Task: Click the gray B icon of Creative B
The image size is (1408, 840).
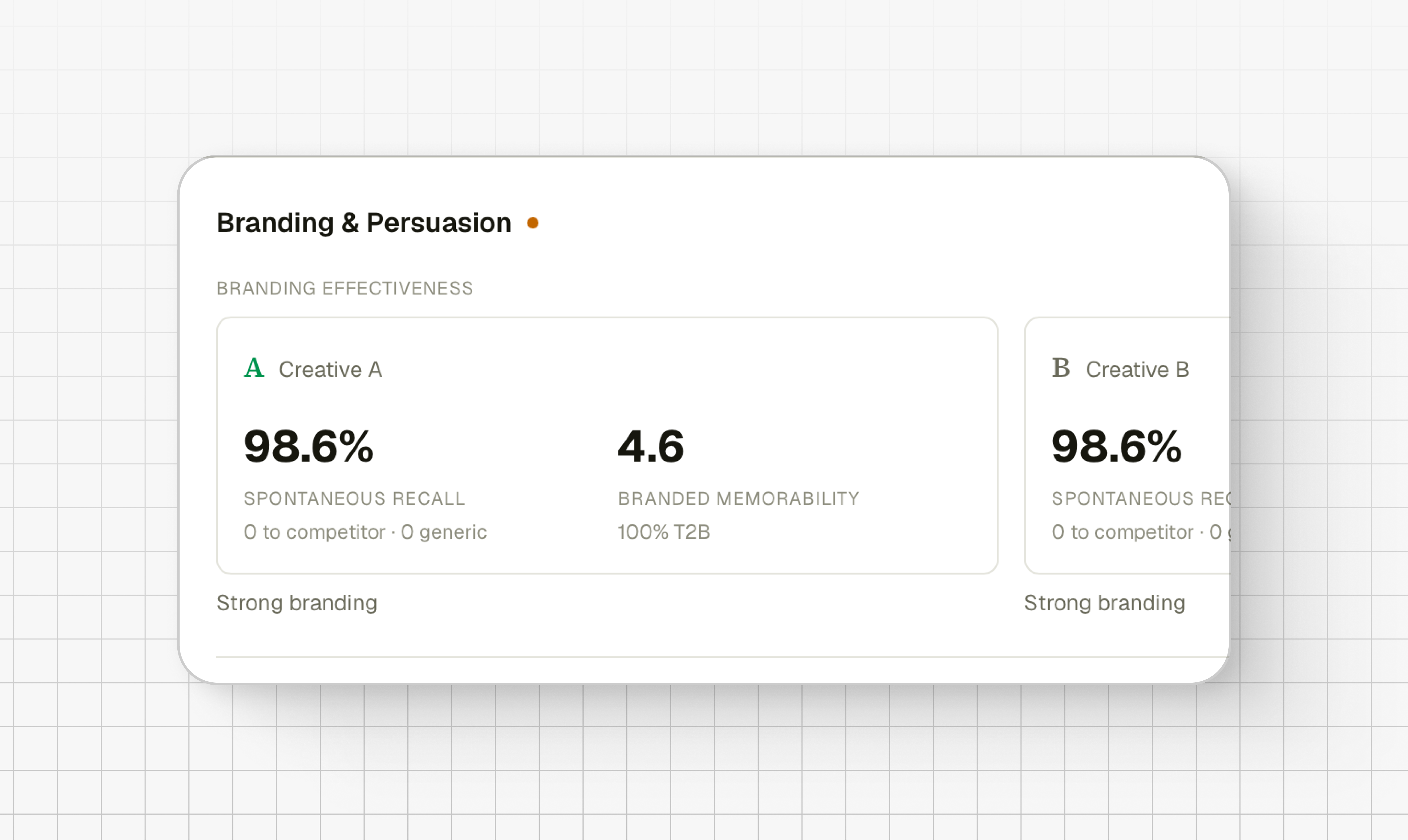Action: point(1061,368)
